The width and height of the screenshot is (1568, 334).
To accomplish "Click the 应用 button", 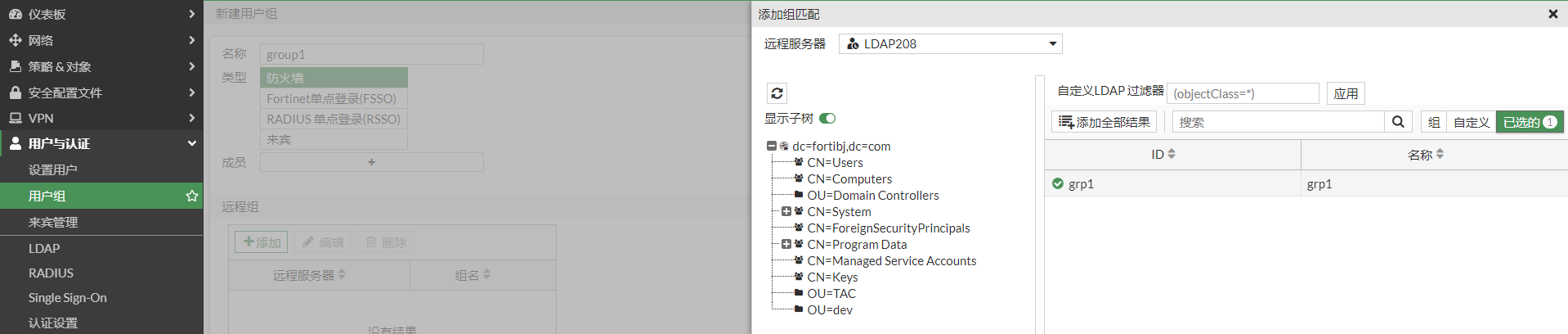I will [1346, 93].
